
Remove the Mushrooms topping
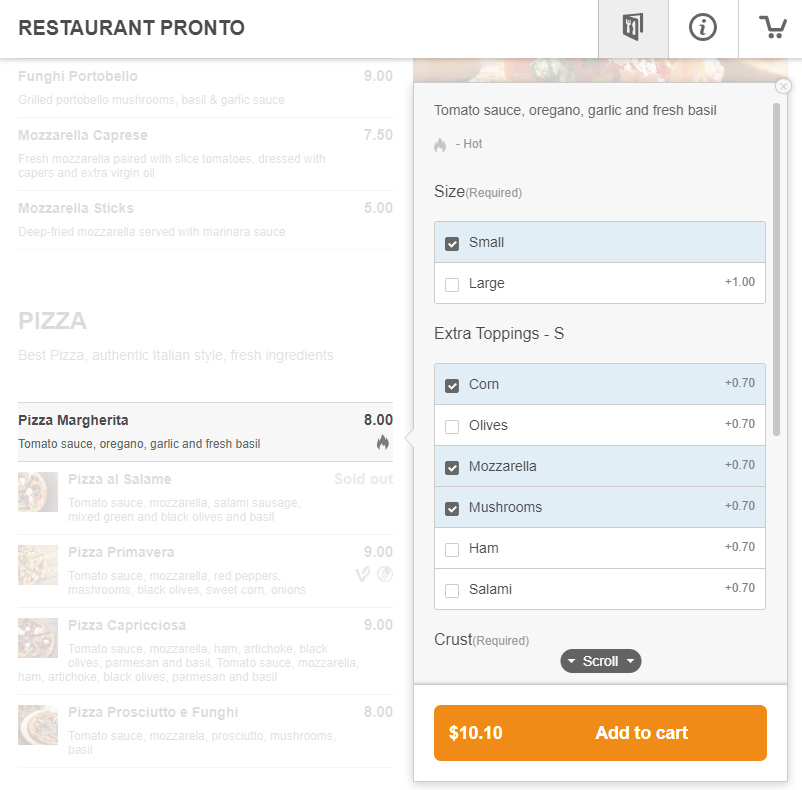[451, 507]
